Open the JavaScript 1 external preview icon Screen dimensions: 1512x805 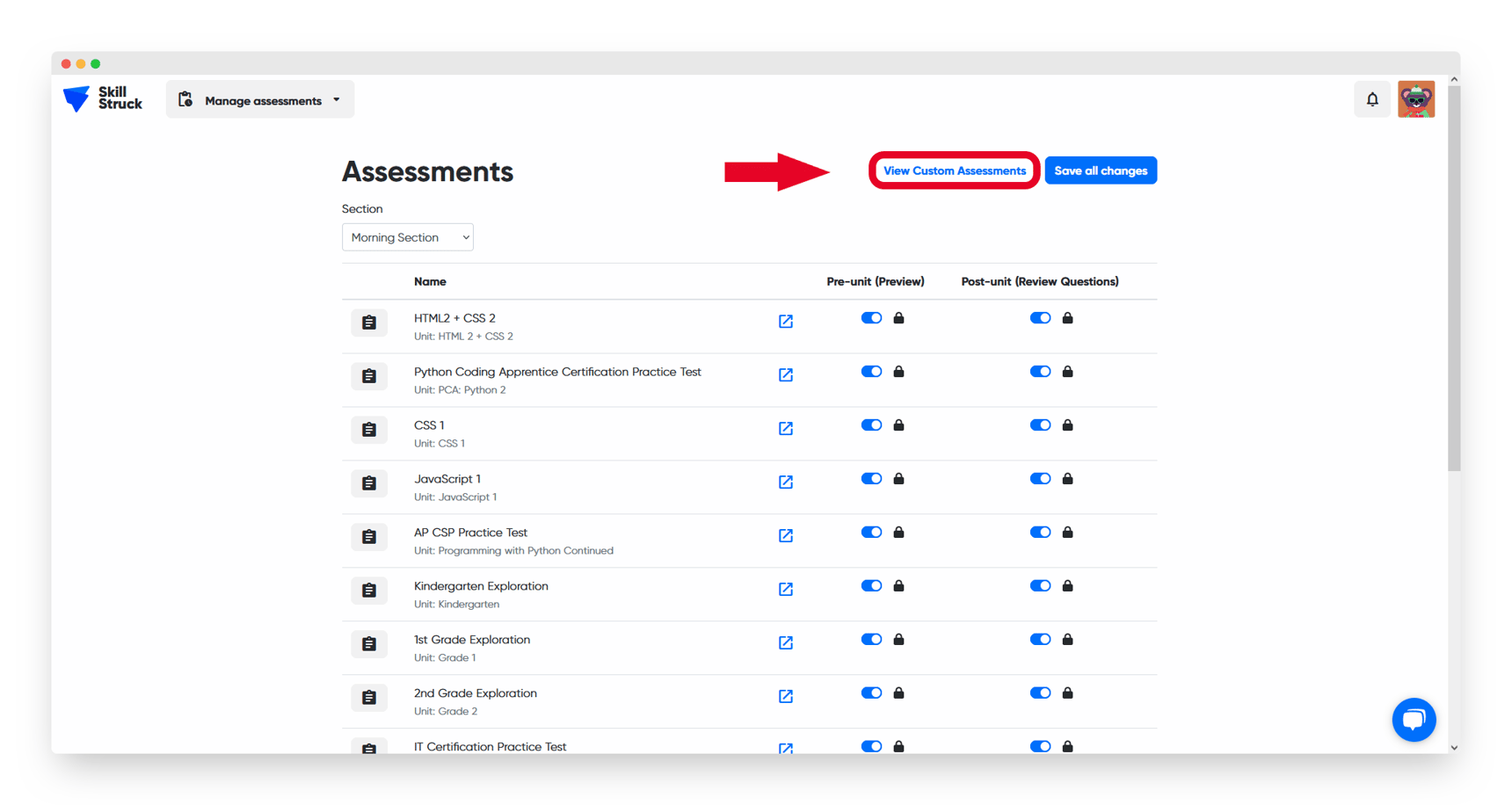pos(785,482)
